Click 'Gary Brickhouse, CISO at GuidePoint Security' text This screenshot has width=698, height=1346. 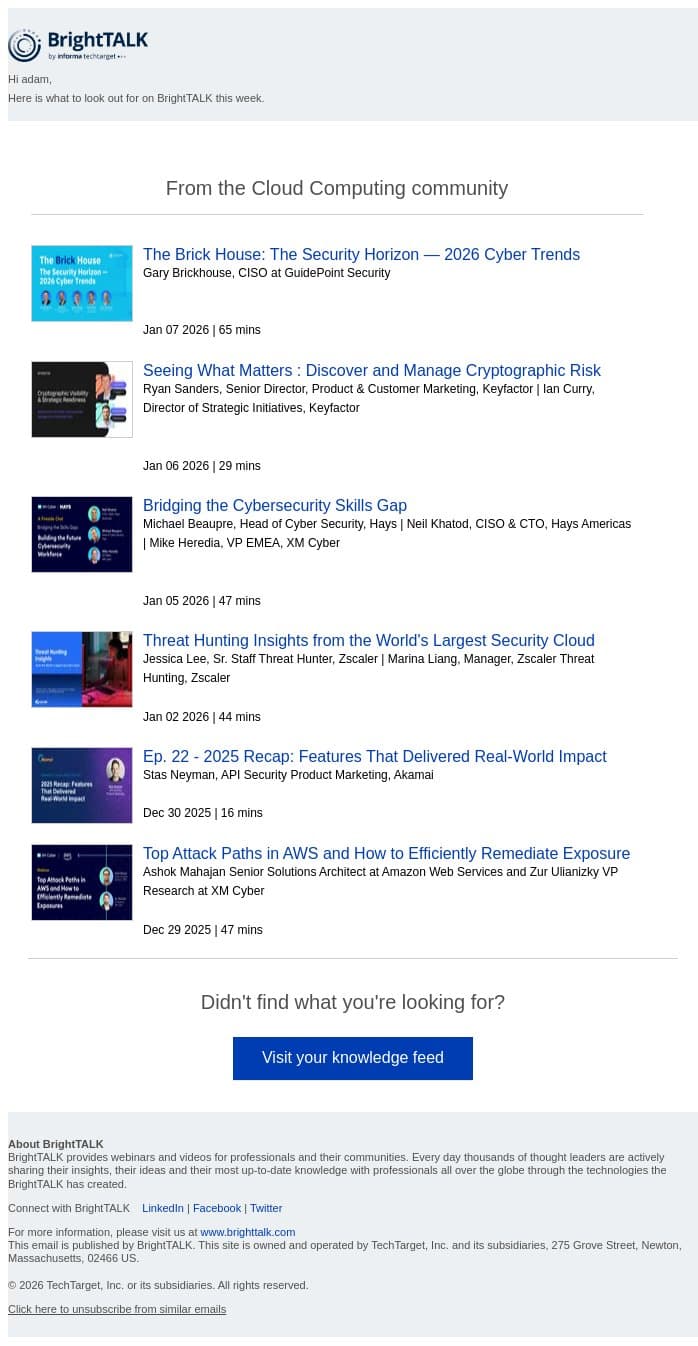point(267,273)
